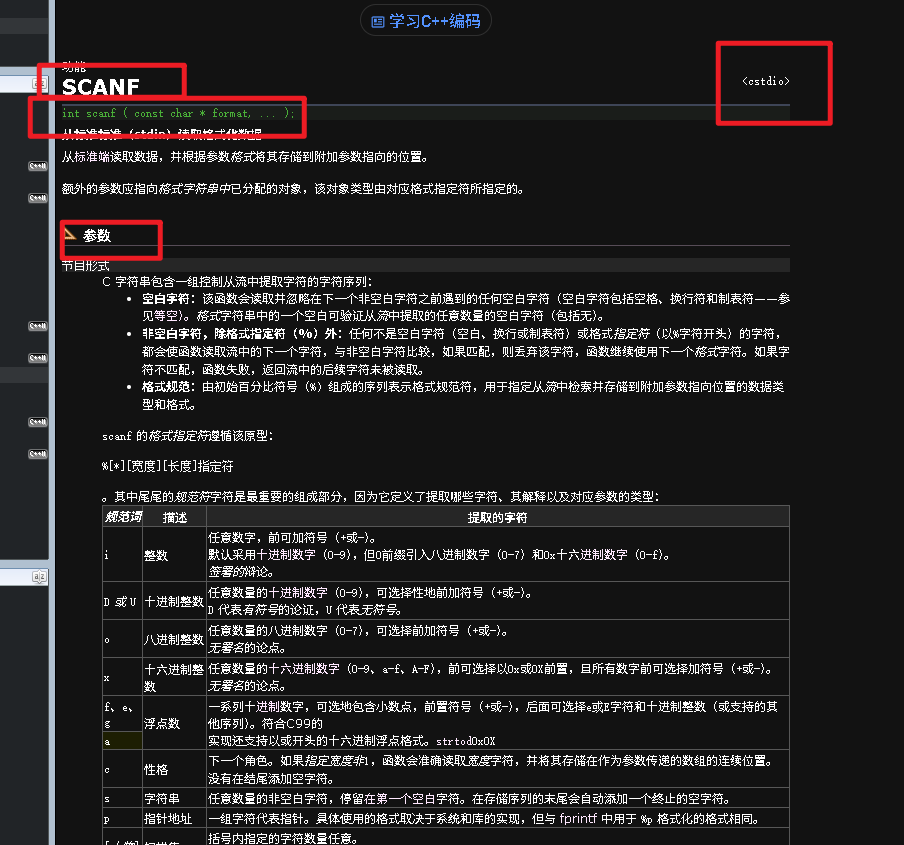Click the fprintf word in the p row
This screenshot has height=845, width=904.
578,818
